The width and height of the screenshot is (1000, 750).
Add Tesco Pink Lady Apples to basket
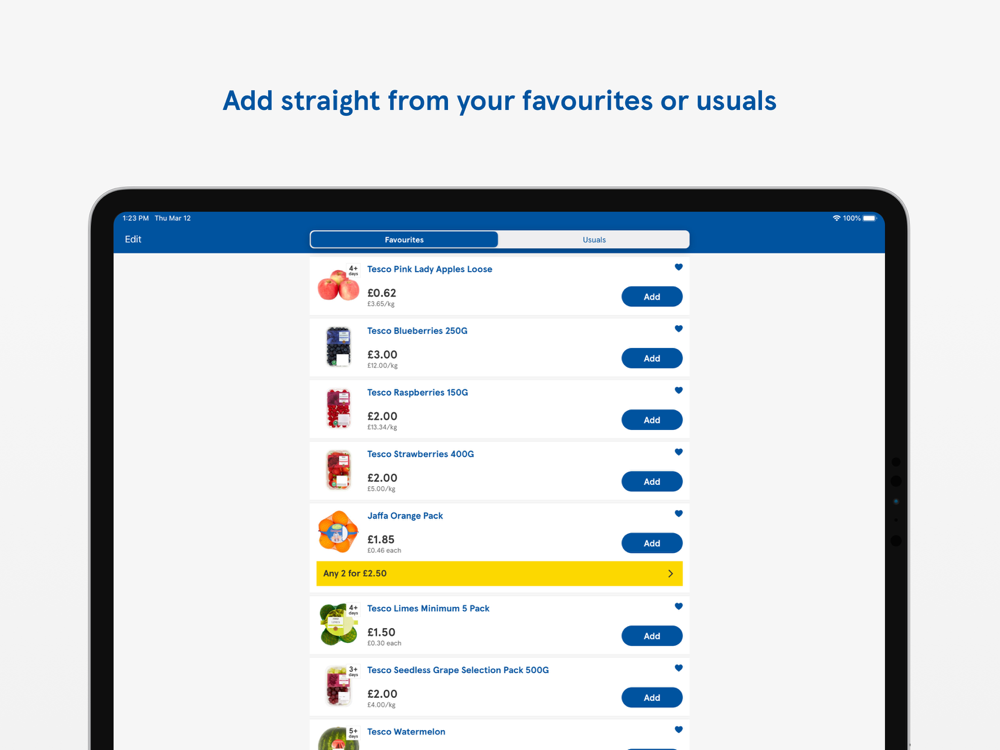click(x=652, y=297)
